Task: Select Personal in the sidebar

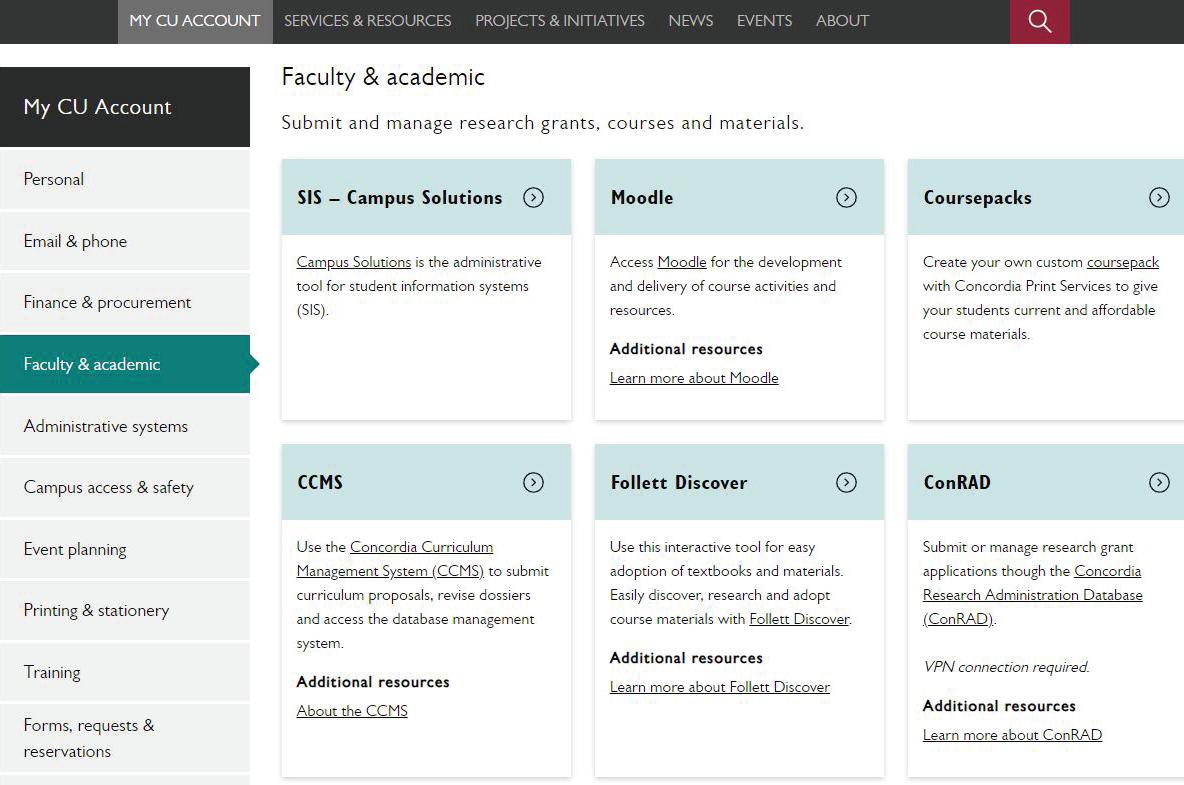Action: (x=54, y=179)
